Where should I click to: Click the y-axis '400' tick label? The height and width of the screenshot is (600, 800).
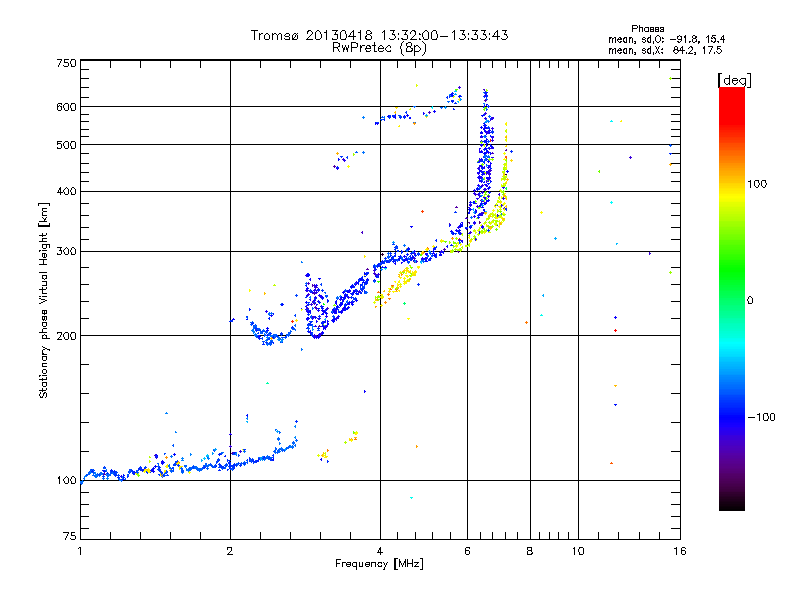point(66,191)
